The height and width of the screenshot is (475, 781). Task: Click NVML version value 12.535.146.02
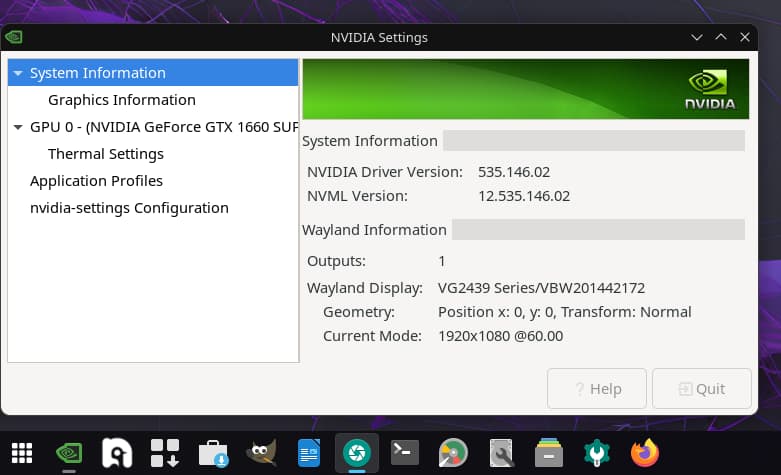524,196
